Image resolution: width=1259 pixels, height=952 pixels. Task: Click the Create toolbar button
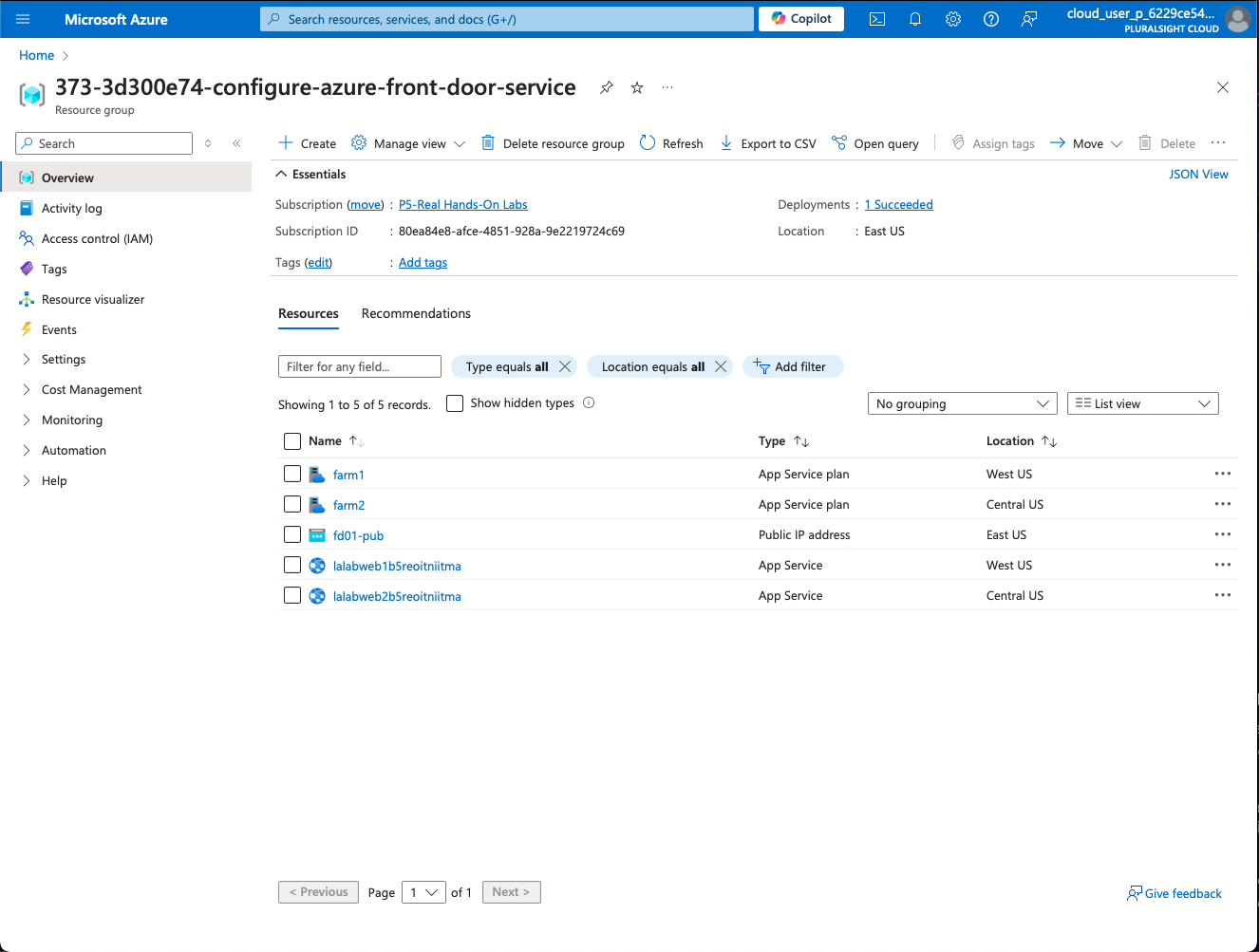[308, 143]
